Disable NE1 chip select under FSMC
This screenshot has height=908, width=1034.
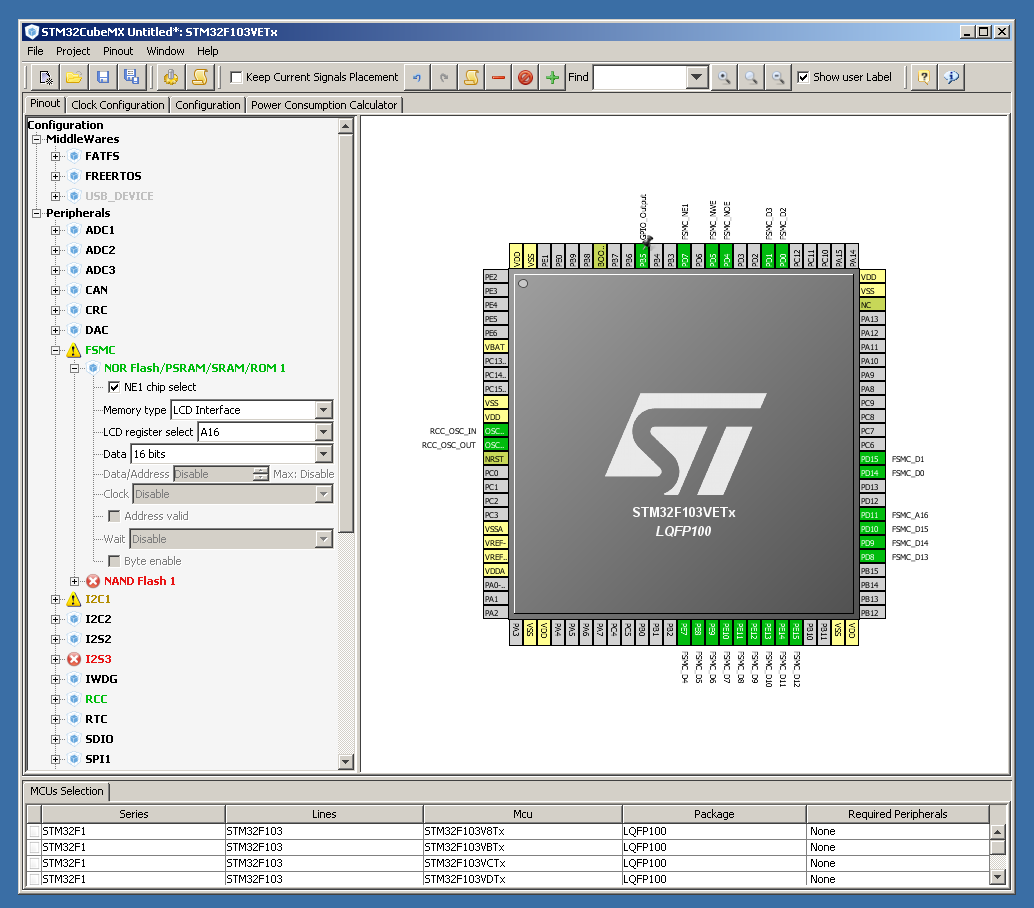pos(114,387)
